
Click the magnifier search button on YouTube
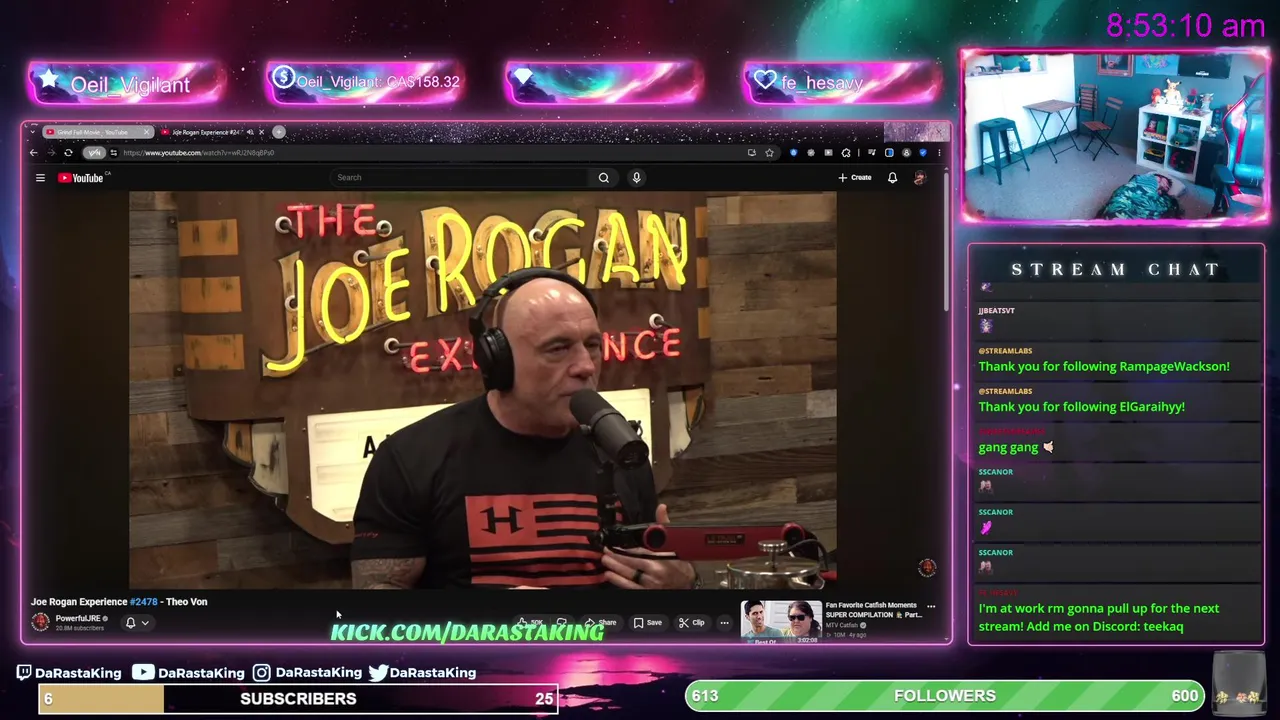[603, 178]
